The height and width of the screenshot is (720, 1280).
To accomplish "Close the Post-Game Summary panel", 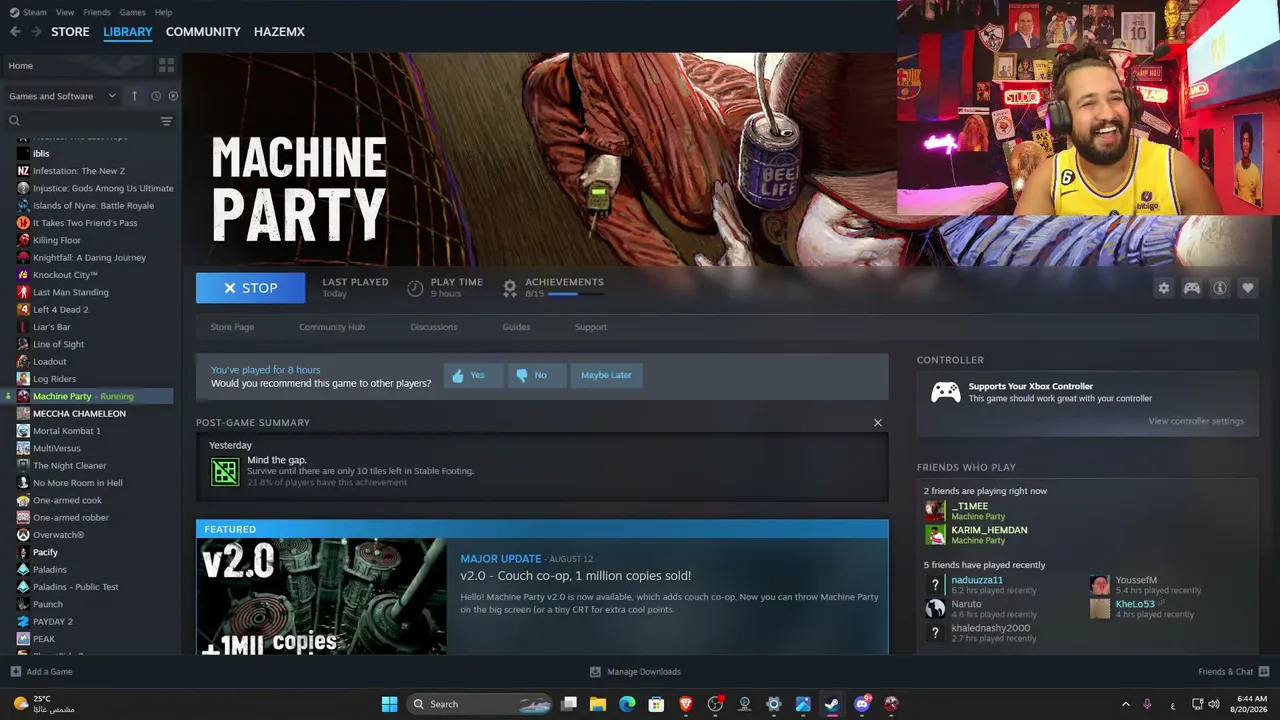I will pyautogui.click(x=878, y=423).
